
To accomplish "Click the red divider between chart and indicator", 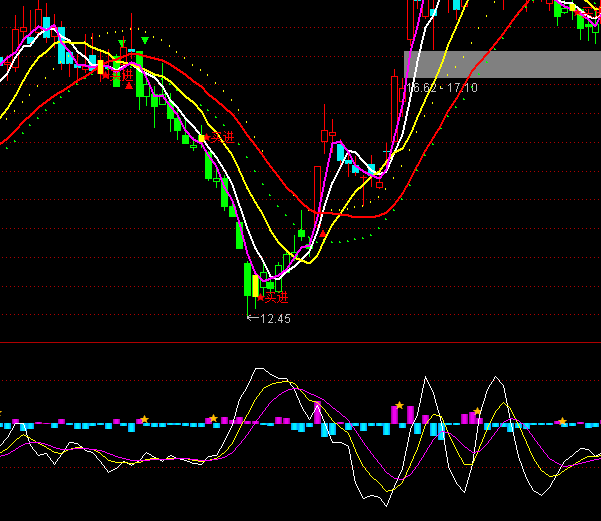I will pyautogui.click(x=300, y=343).
